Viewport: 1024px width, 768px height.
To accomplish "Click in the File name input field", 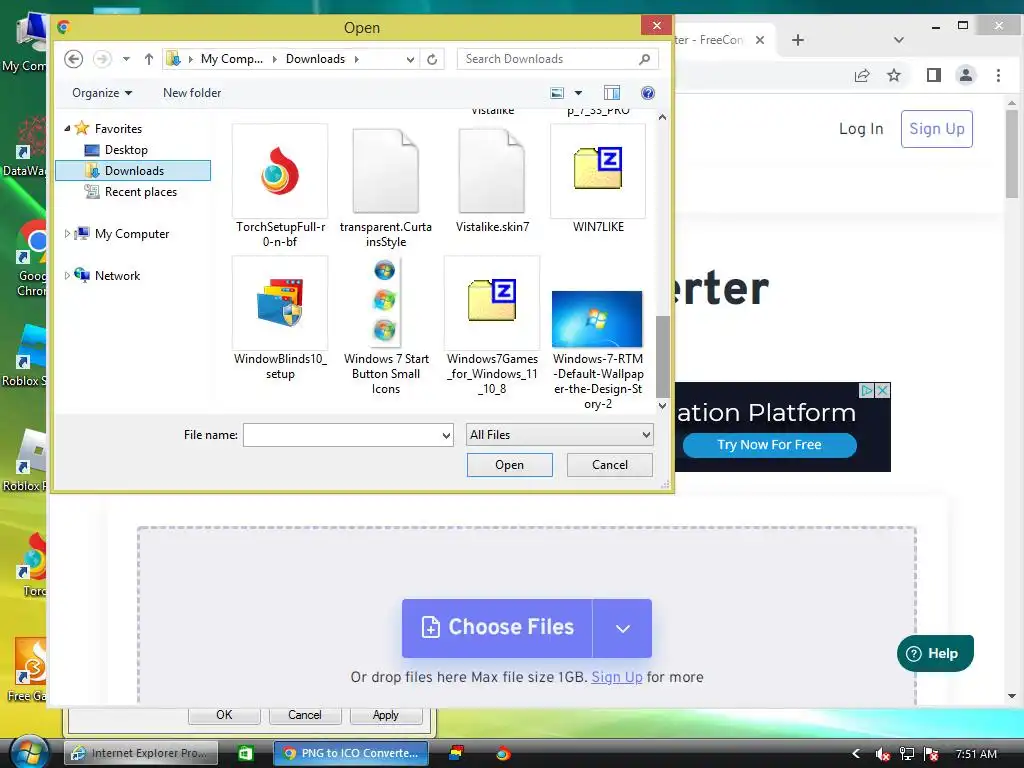I will point(342,435).
